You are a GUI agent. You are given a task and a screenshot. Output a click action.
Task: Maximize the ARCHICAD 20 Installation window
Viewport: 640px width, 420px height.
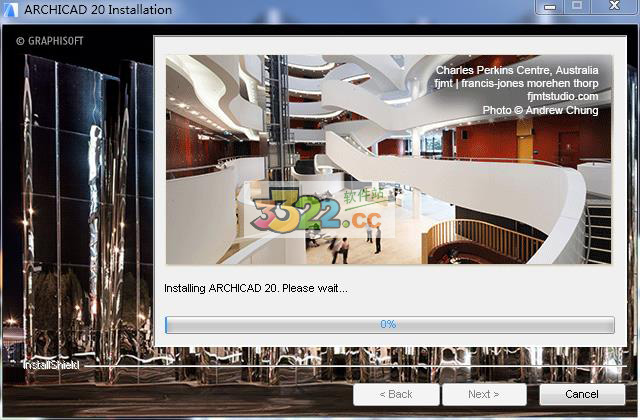tap(577, 7)
